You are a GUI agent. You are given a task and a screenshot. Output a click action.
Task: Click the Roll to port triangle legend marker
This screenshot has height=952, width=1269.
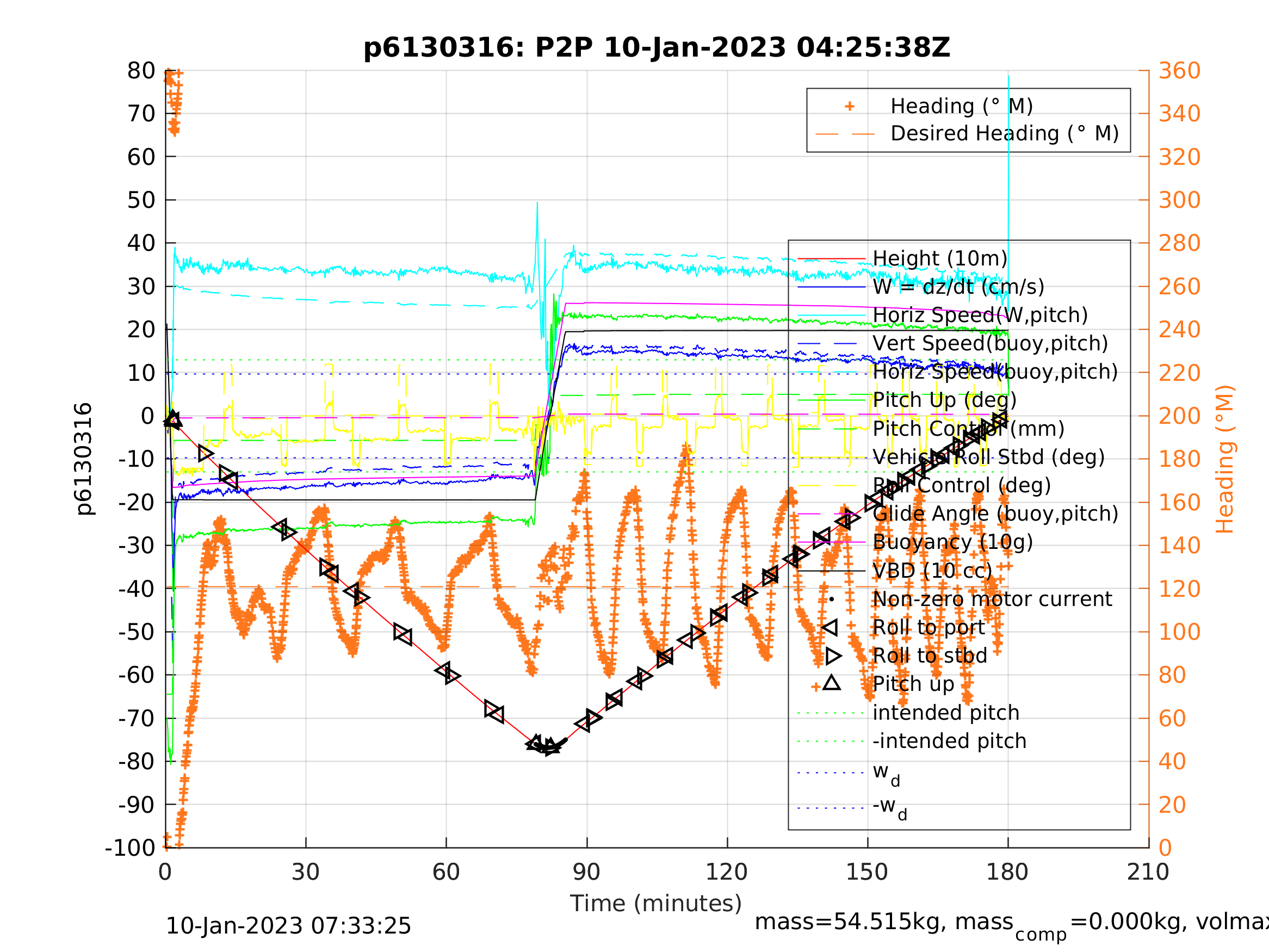pyautogui.click(x=830, y=628)
